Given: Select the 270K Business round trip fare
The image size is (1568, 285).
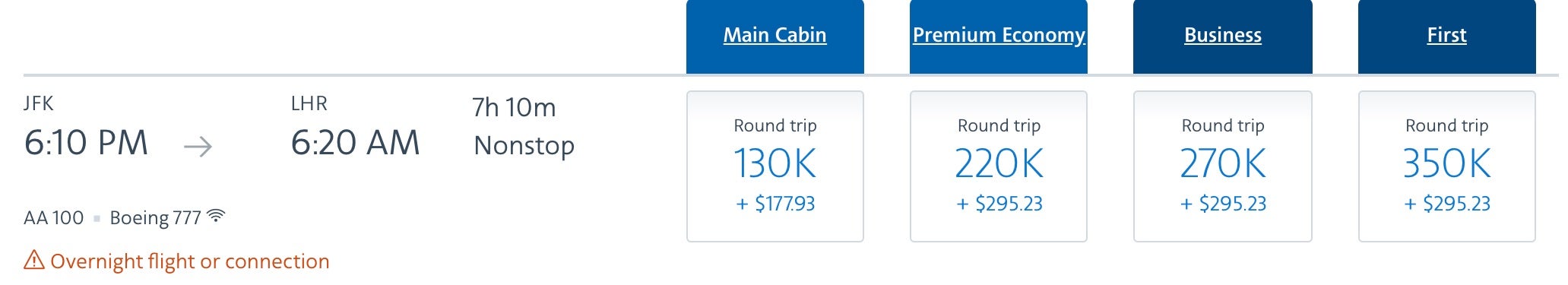Looking at the screenshot, I should pos(1223,166).
